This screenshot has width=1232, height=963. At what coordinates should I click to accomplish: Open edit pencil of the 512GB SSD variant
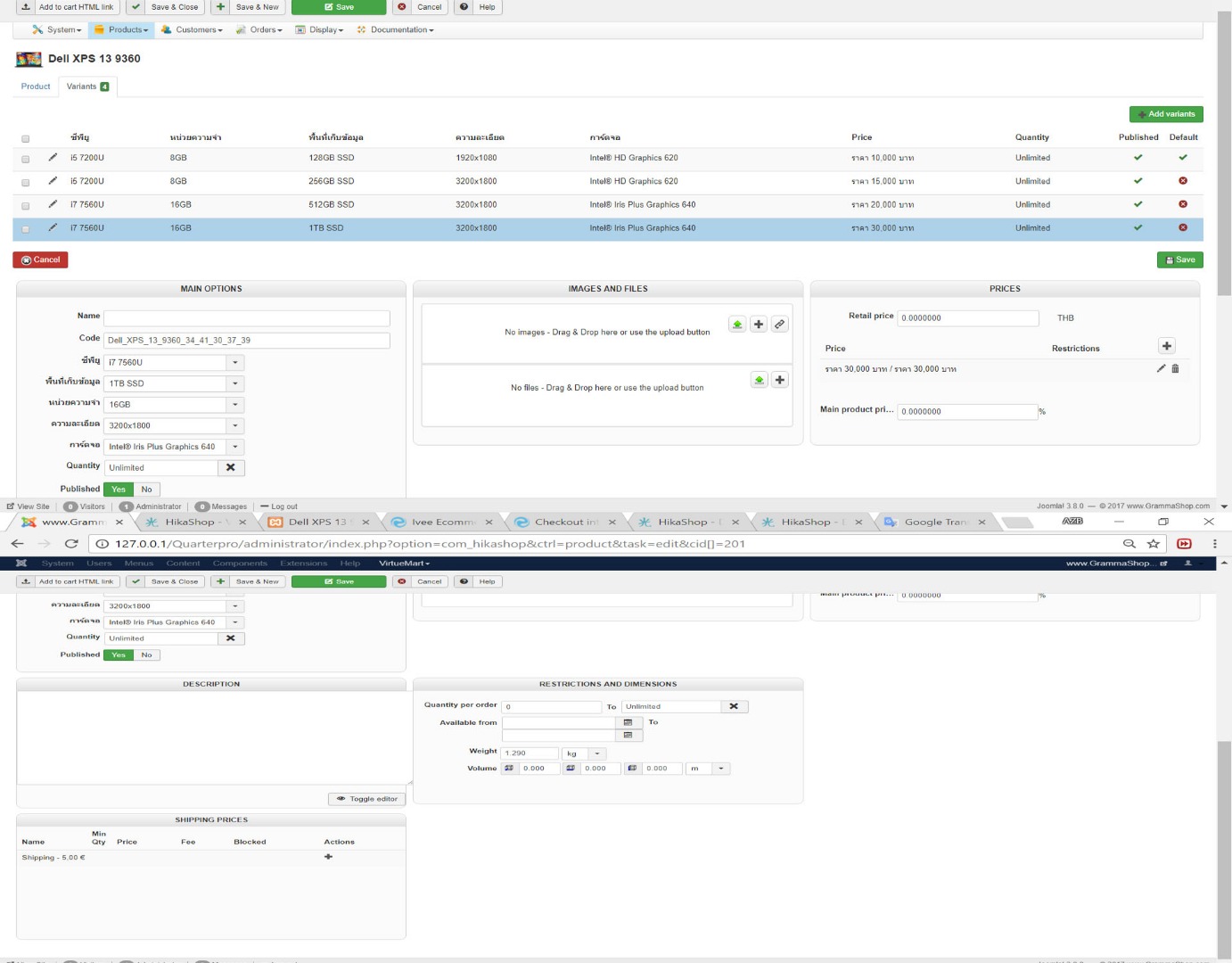coord(53,204)
